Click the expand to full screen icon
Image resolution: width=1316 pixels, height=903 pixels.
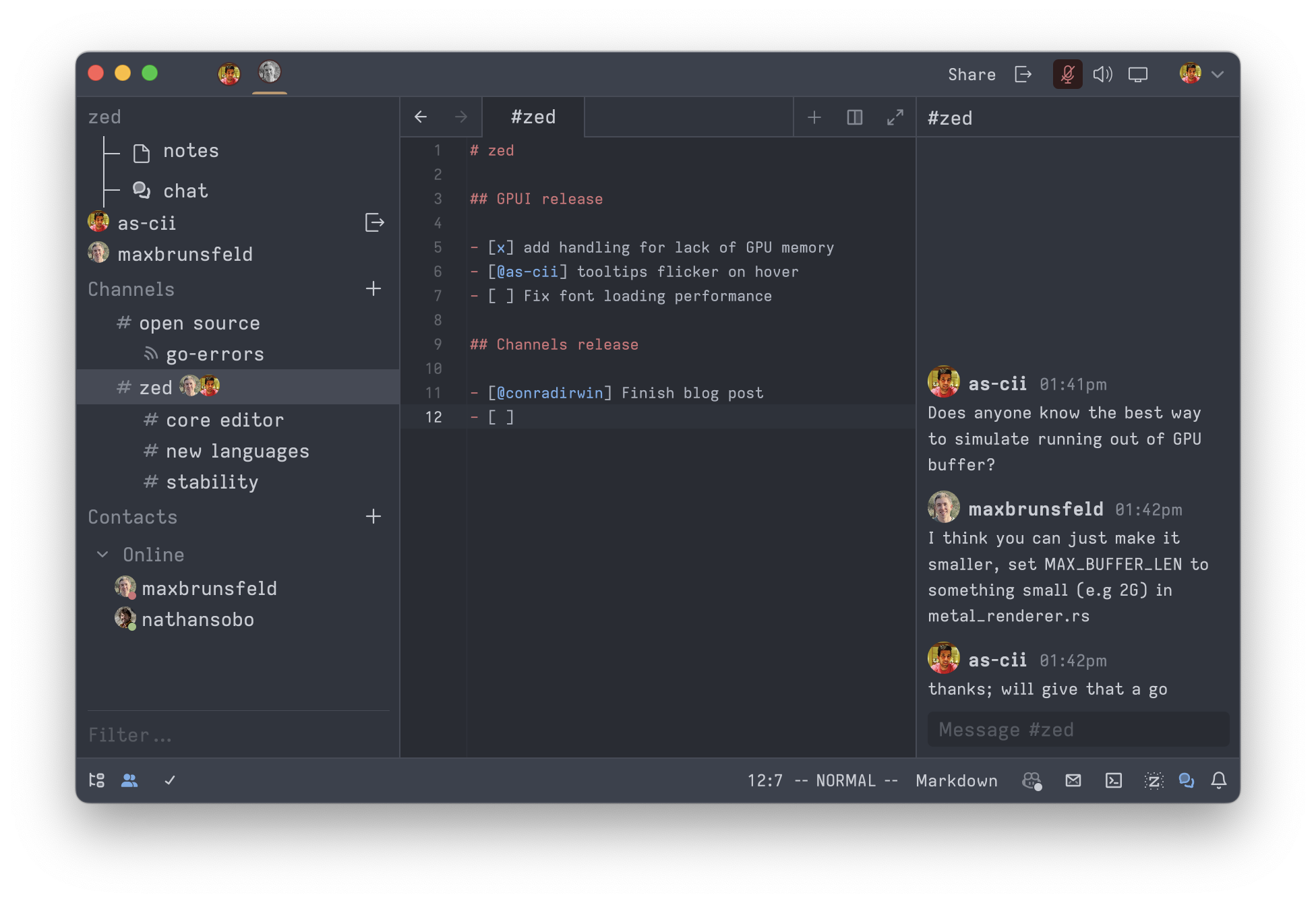(x=893, y=117)
